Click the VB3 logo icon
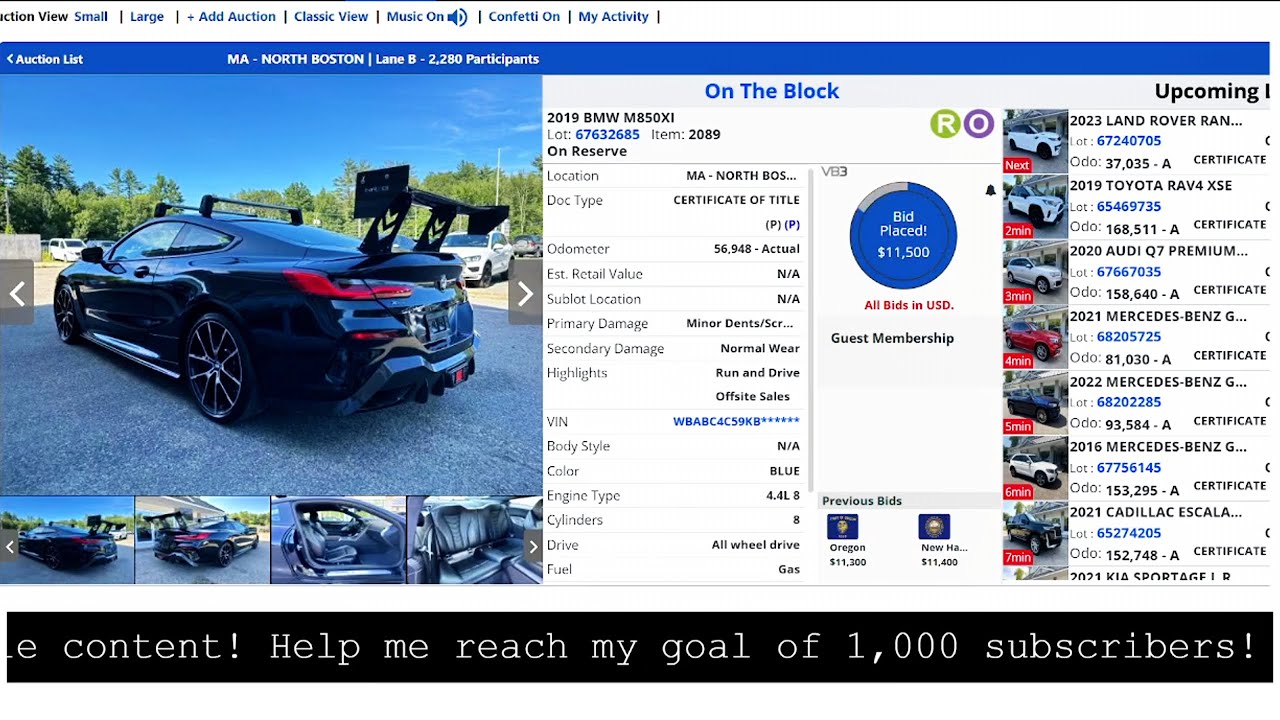Screen dimensions: 1280x720 [834, 172]
